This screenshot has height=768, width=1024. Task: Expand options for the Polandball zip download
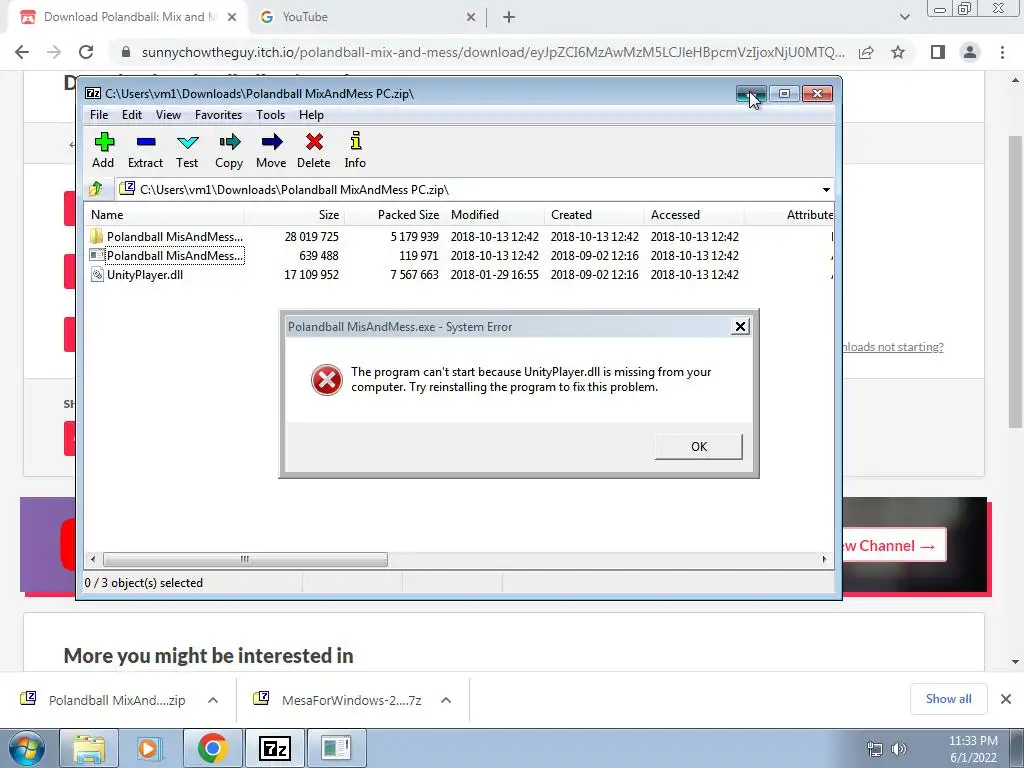click(x=213, y=700)
